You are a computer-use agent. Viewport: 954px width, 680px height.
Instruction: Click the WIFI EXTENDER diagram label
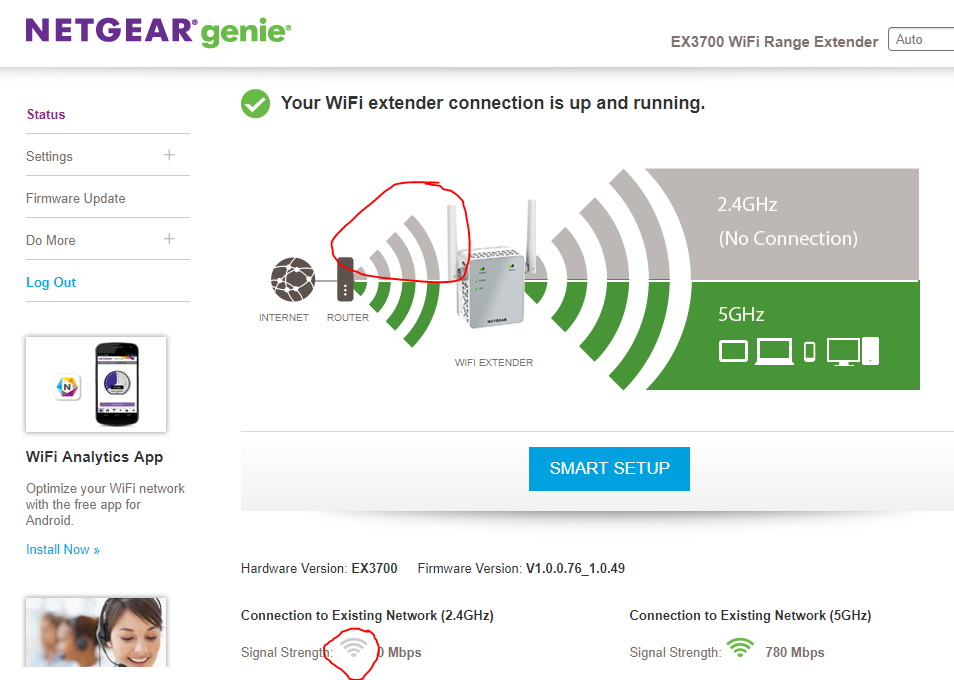tap(493, 363)
